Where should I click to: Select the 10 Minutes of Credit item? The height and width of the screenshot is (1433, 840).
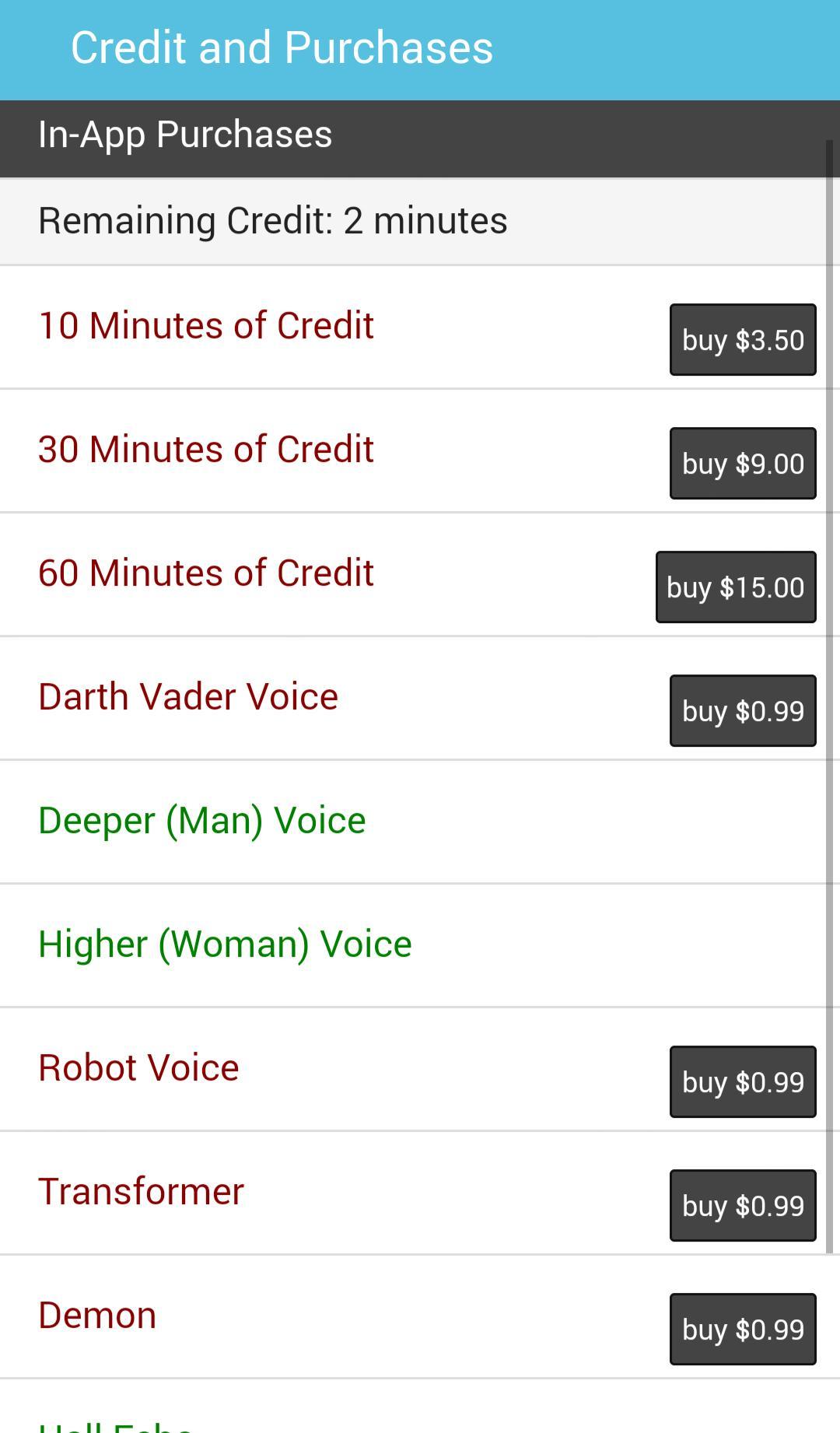[206, 326]
